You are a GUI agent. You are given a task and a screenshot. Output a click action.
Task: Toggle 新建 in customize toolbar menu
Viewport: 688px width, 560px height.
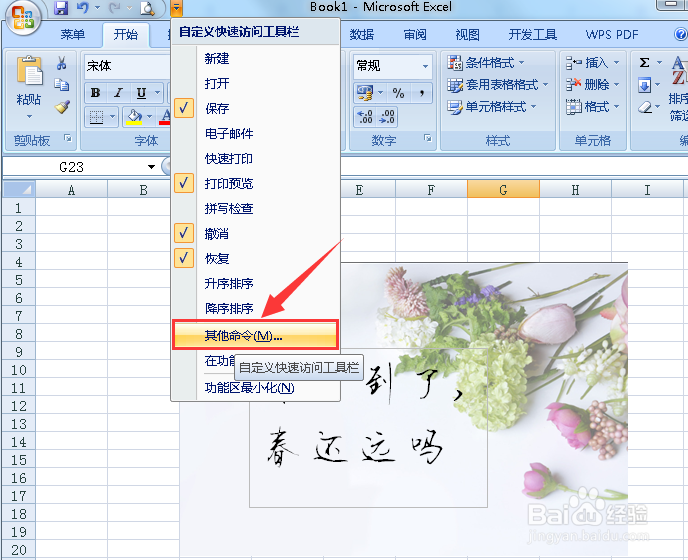pyautogui.click(x=255, y=58)
